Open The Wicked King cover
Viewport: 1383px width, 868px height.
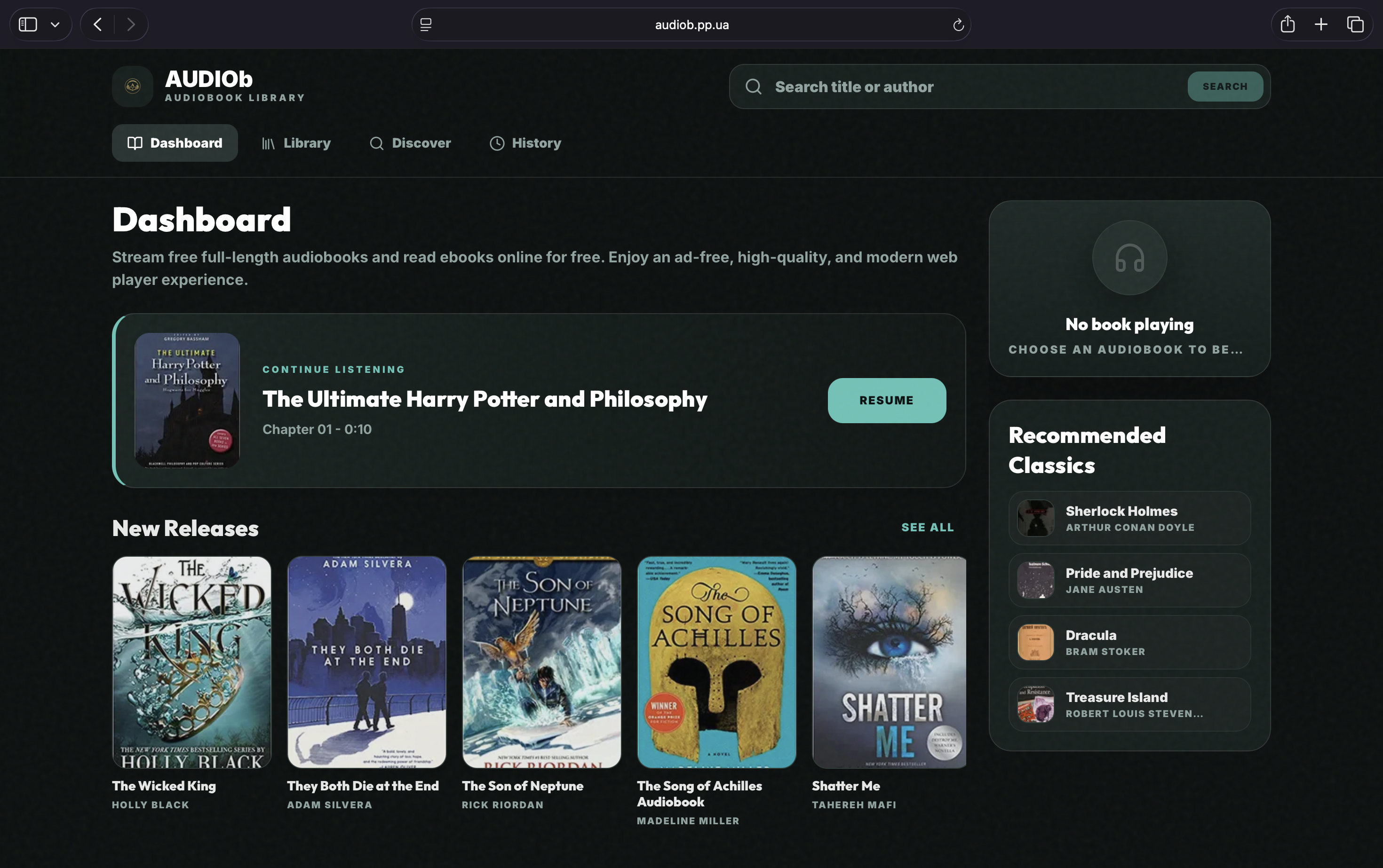[x=192, y=662]
